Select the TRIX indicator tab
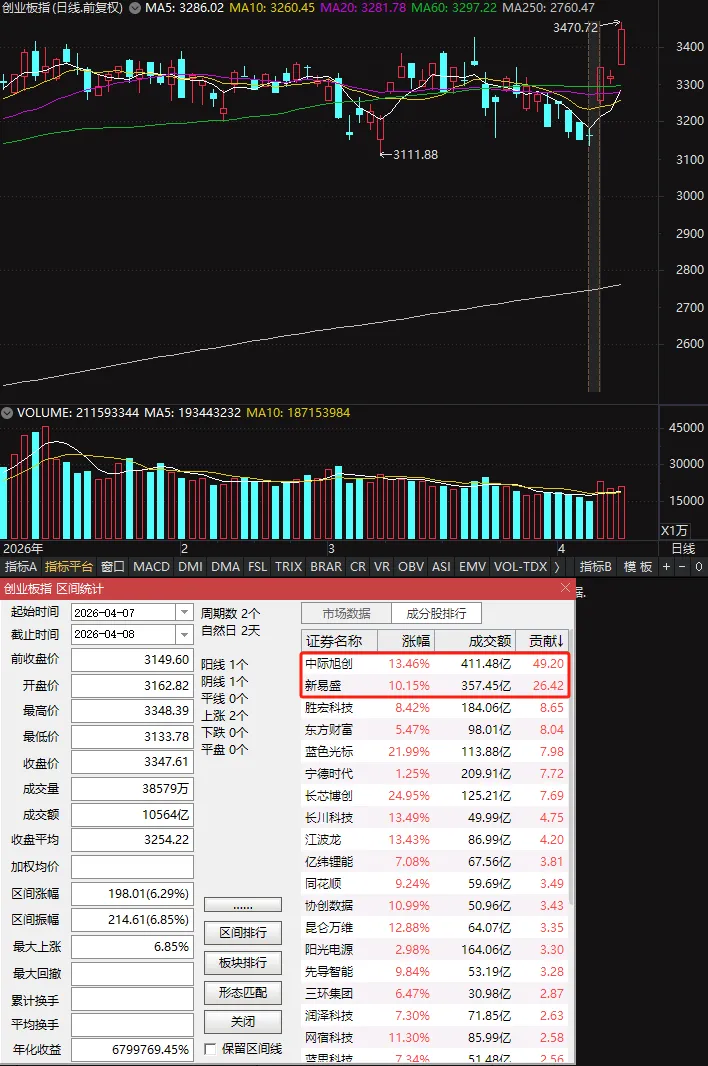The width and height of the screenshot is (708, 1066). [x=288, y=566]
